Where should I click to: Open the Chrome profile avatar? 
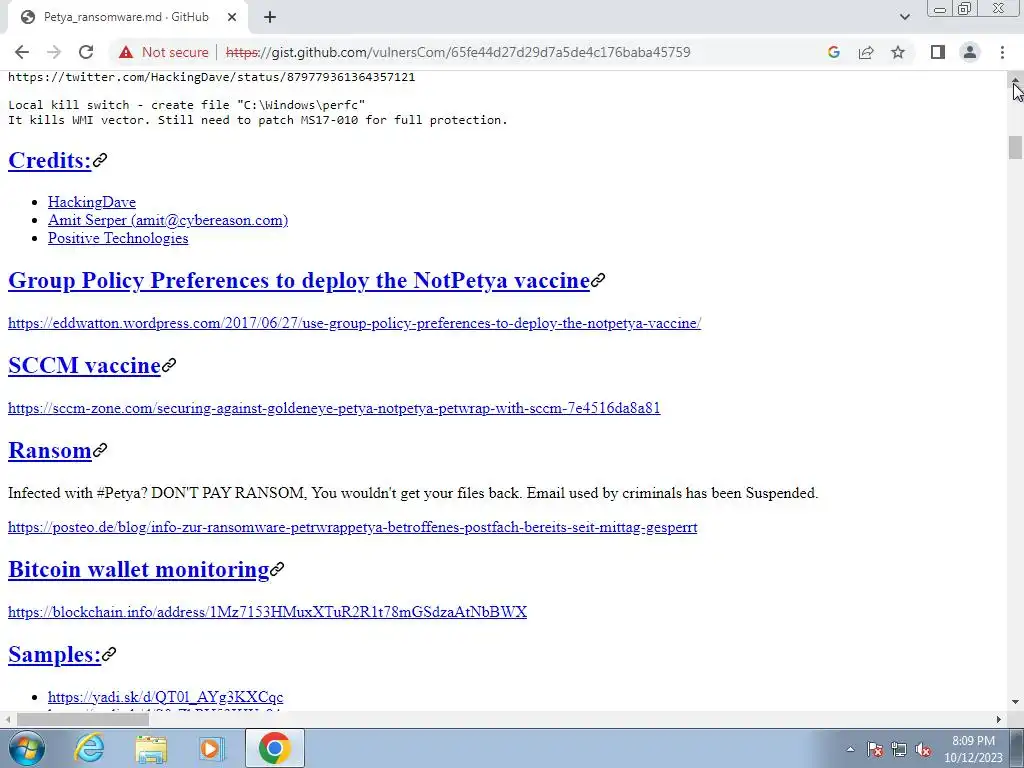pyautogui.click(x=970, y=52)
